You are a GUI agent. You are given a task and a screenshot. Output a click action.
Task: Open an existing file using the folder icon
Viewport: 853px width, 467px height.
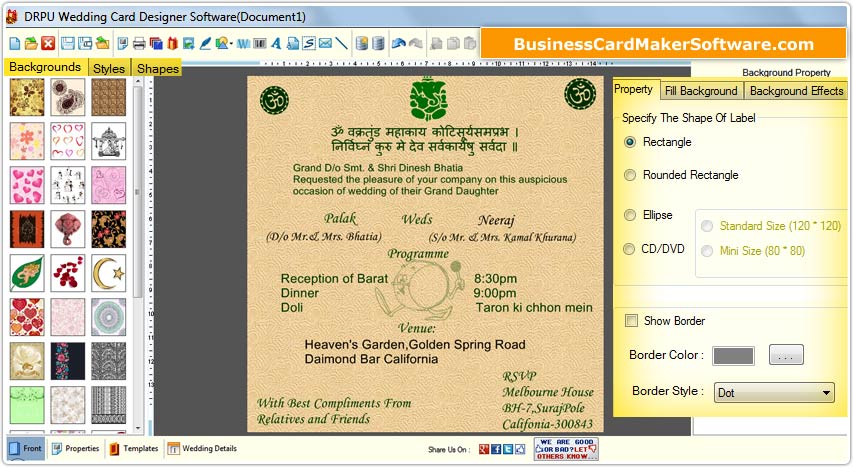(31, 44)
